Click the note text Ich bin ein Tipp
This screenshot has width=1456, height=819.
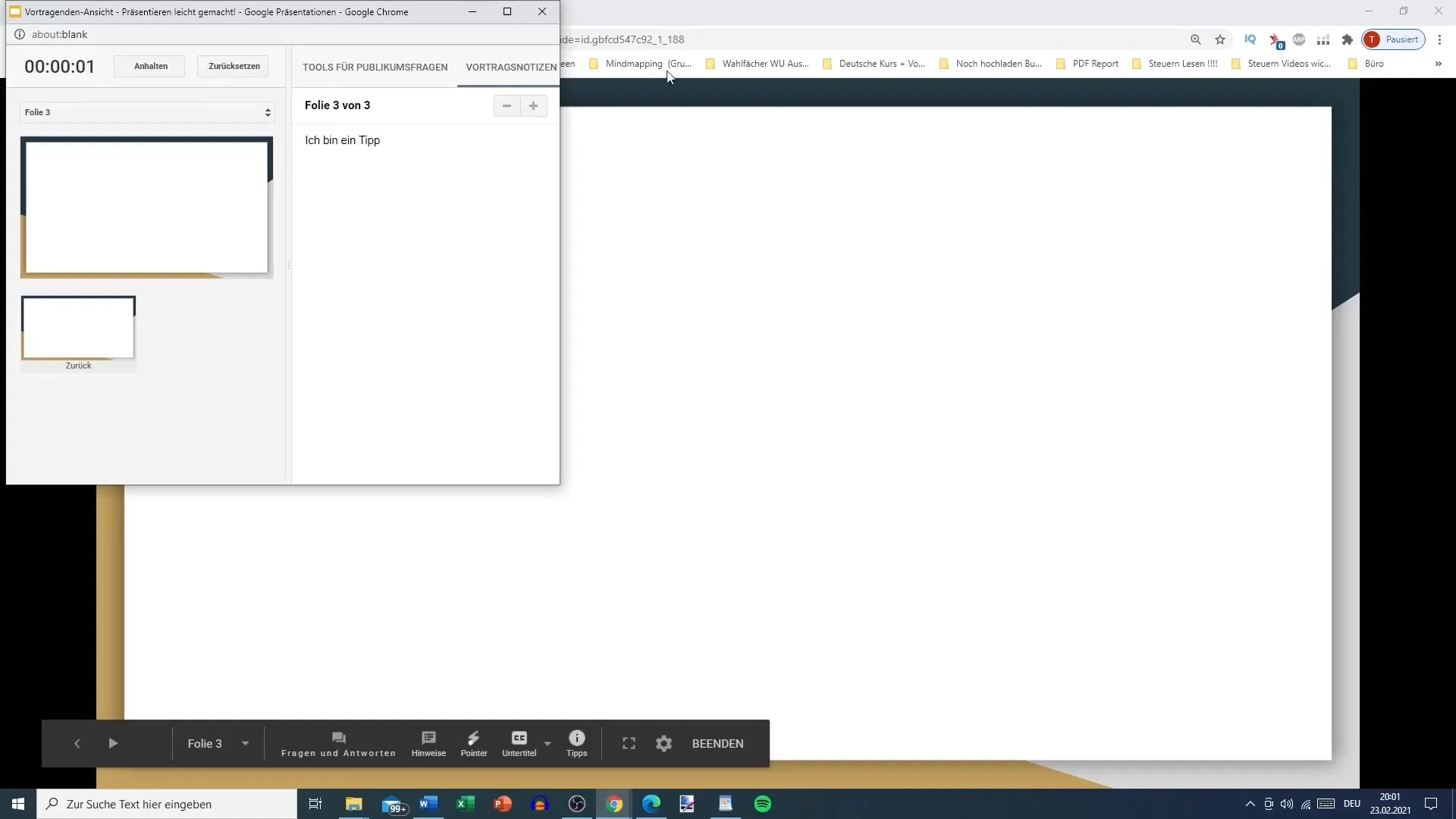tap(342, 140)
